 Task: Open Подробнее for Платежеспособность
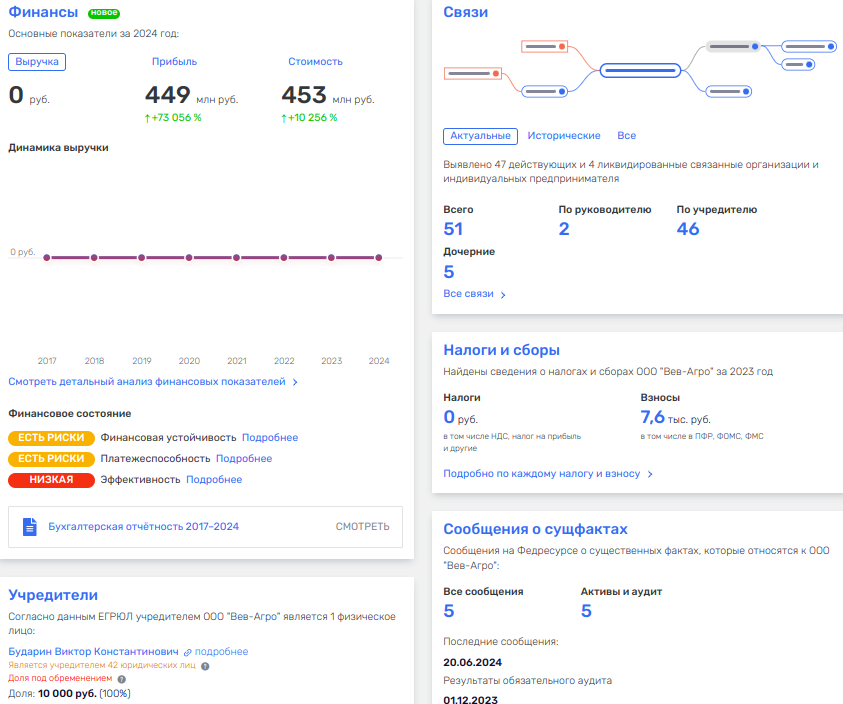click(244, 459)
